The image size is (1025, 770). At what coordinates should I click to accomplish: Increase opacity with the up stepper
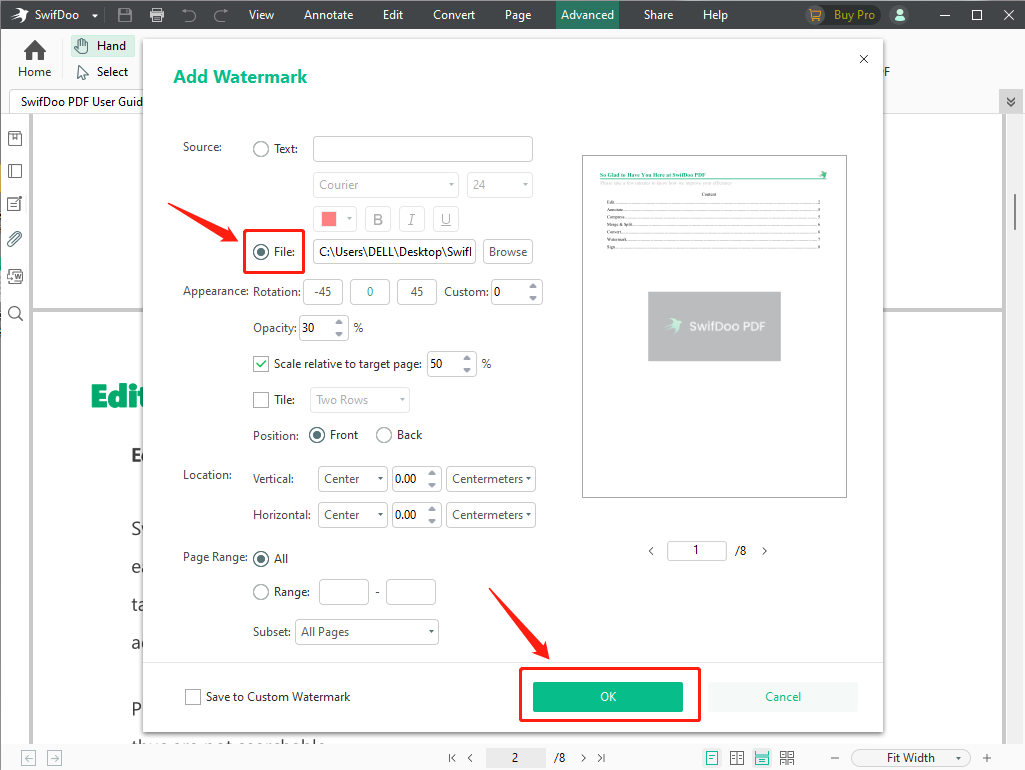(x=339, y=322)
